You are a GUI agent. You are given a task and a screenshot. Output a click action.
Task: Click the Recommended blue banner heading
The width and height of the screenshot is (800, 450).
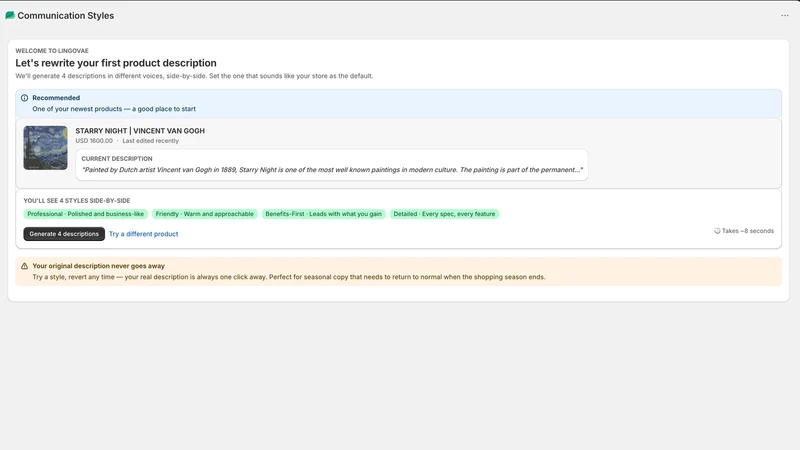pos(56,98)
